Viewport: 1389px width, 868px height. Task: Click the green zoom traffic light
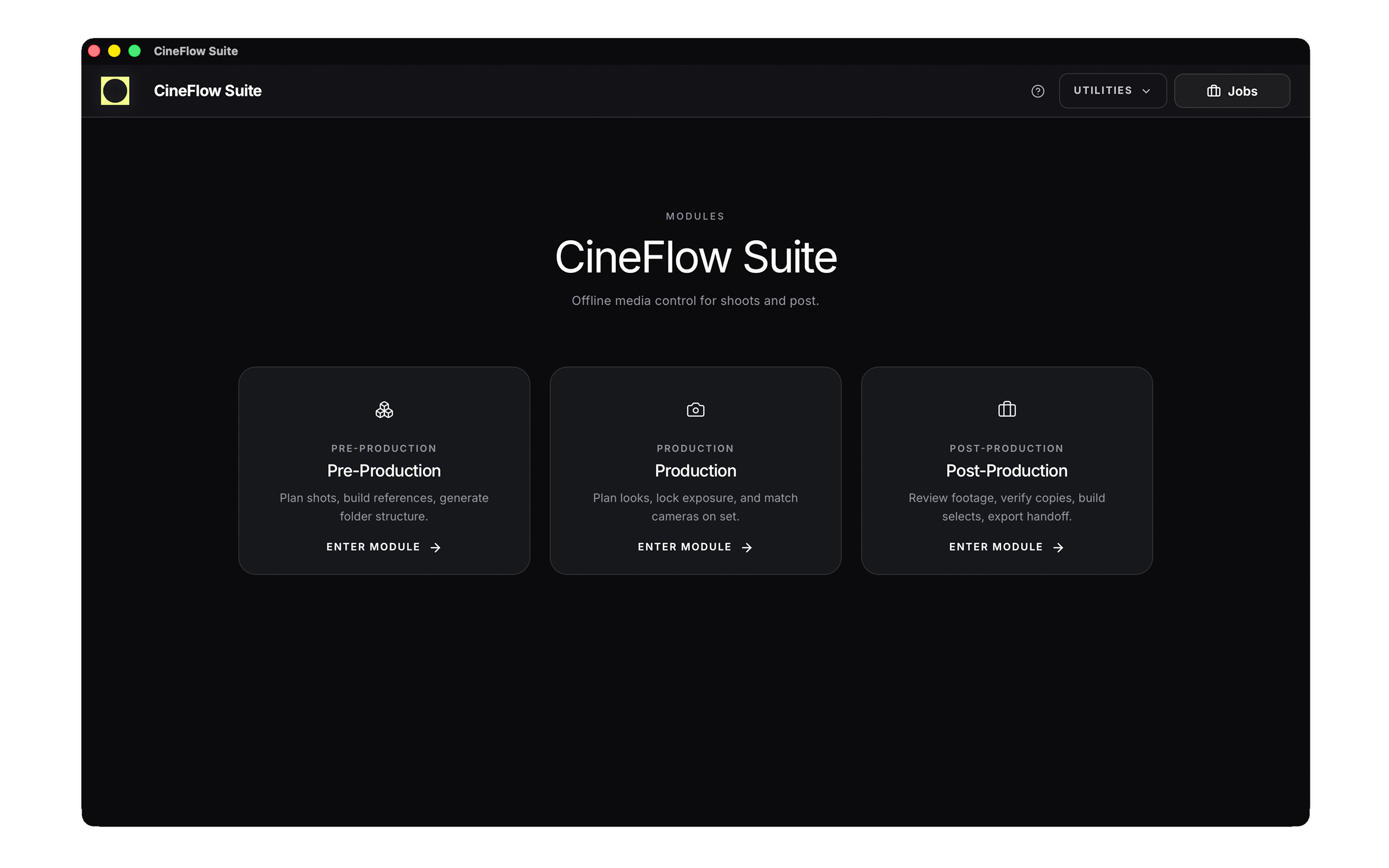[x=135, y=51]
